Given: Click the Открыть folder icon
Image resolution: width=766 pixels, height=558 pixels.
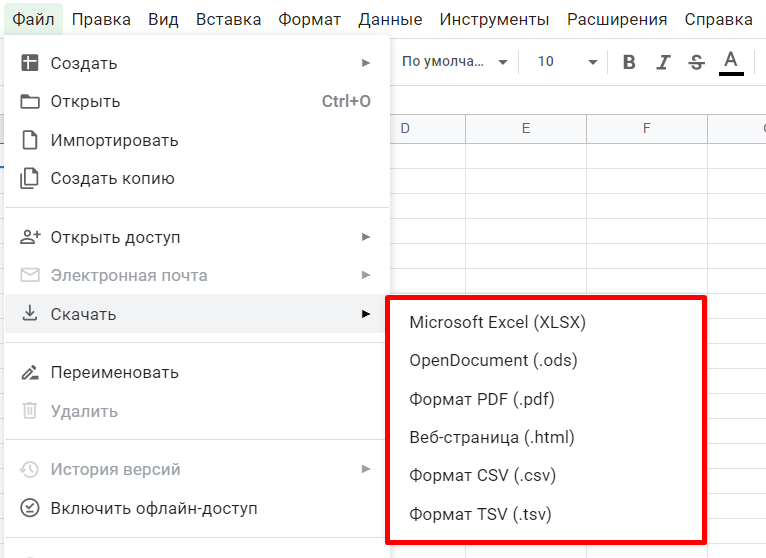Looking at the screenshot, I should (30, 102).
